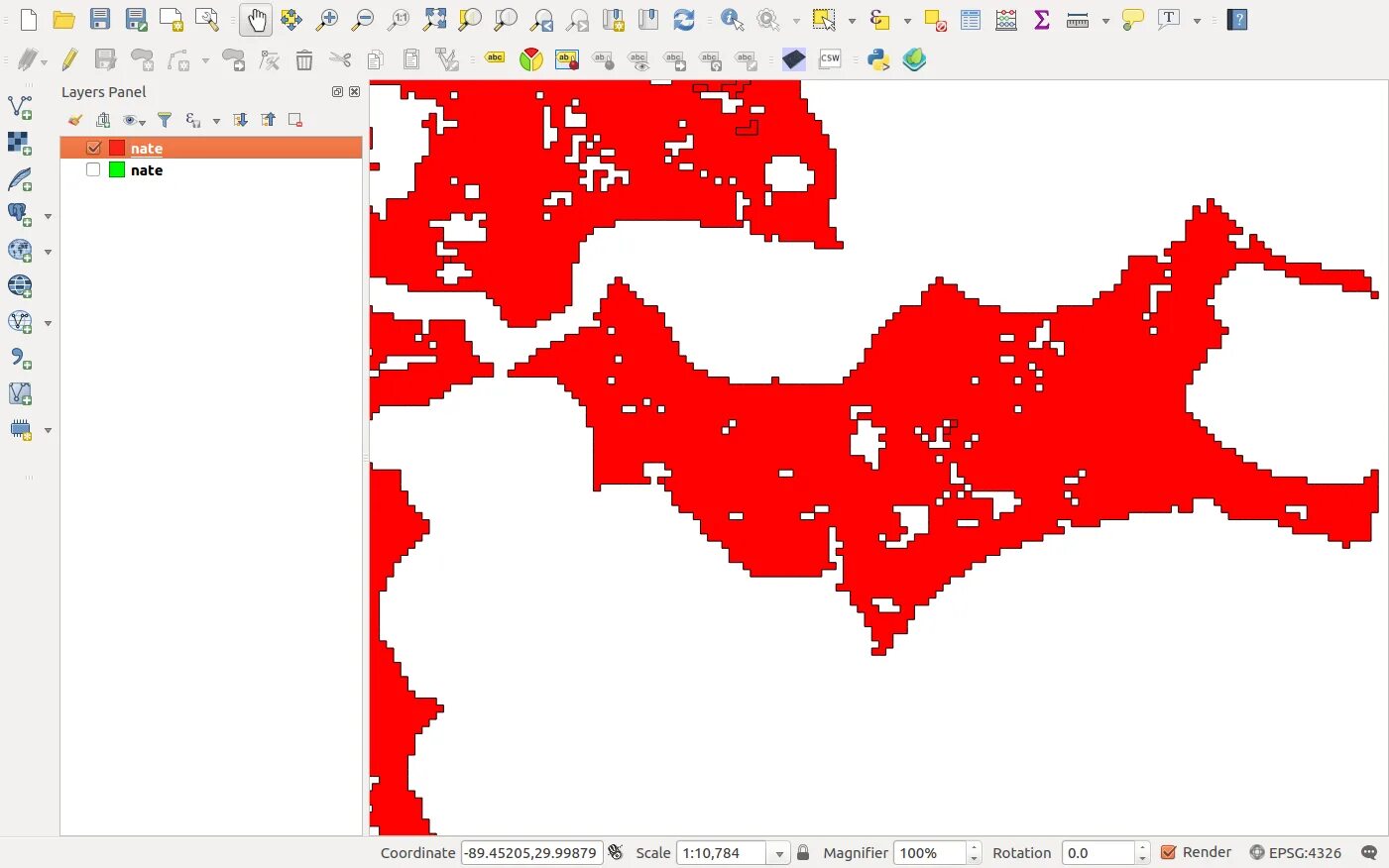Screen dimensions: 1389x868
Task: Add vector layer from sidebar
Action: [x=20, y=107]
